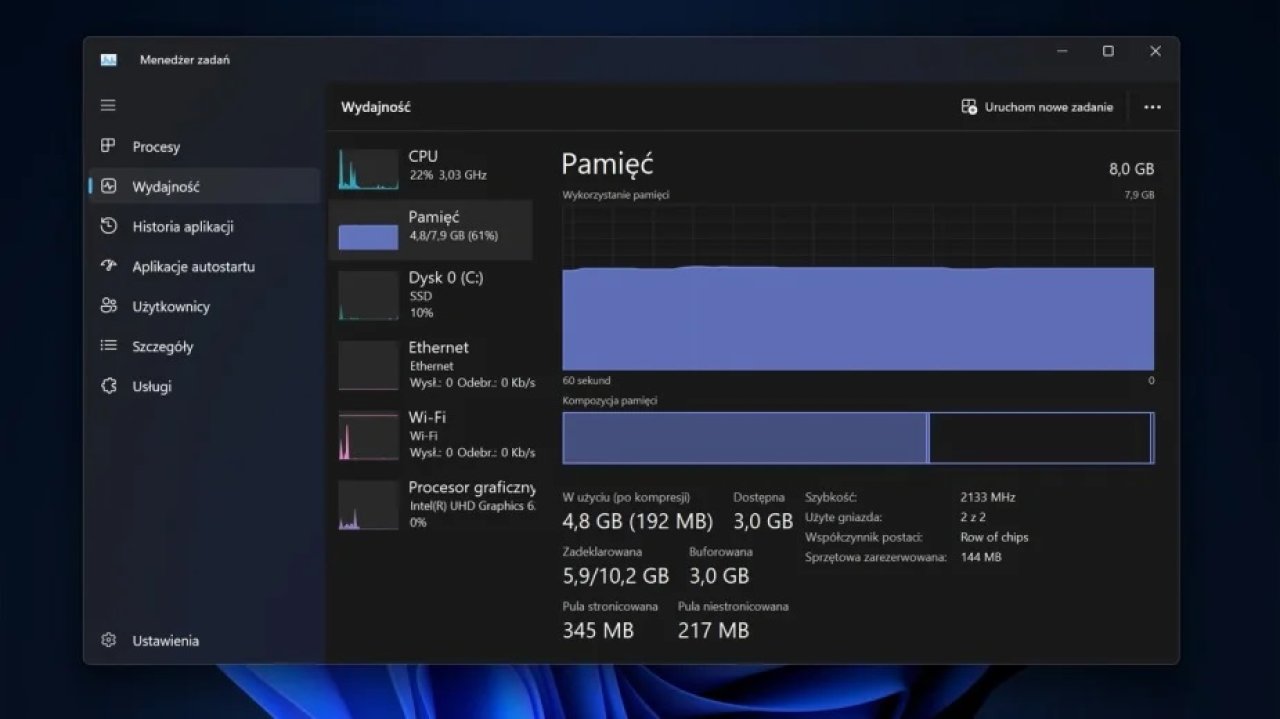Viewport: 1280px width, 719px height.
Task: Open the three-dots more options menu
Action: 1152,107
